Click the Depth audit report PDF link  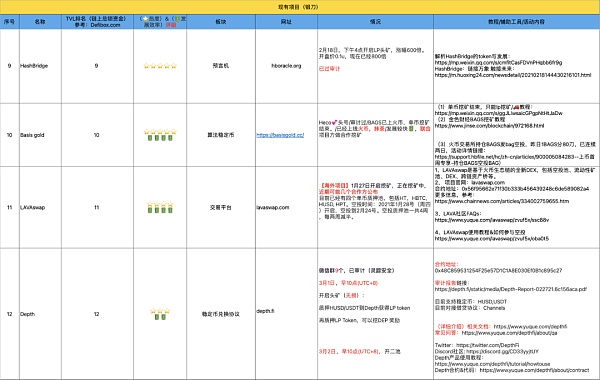(510, 289)
